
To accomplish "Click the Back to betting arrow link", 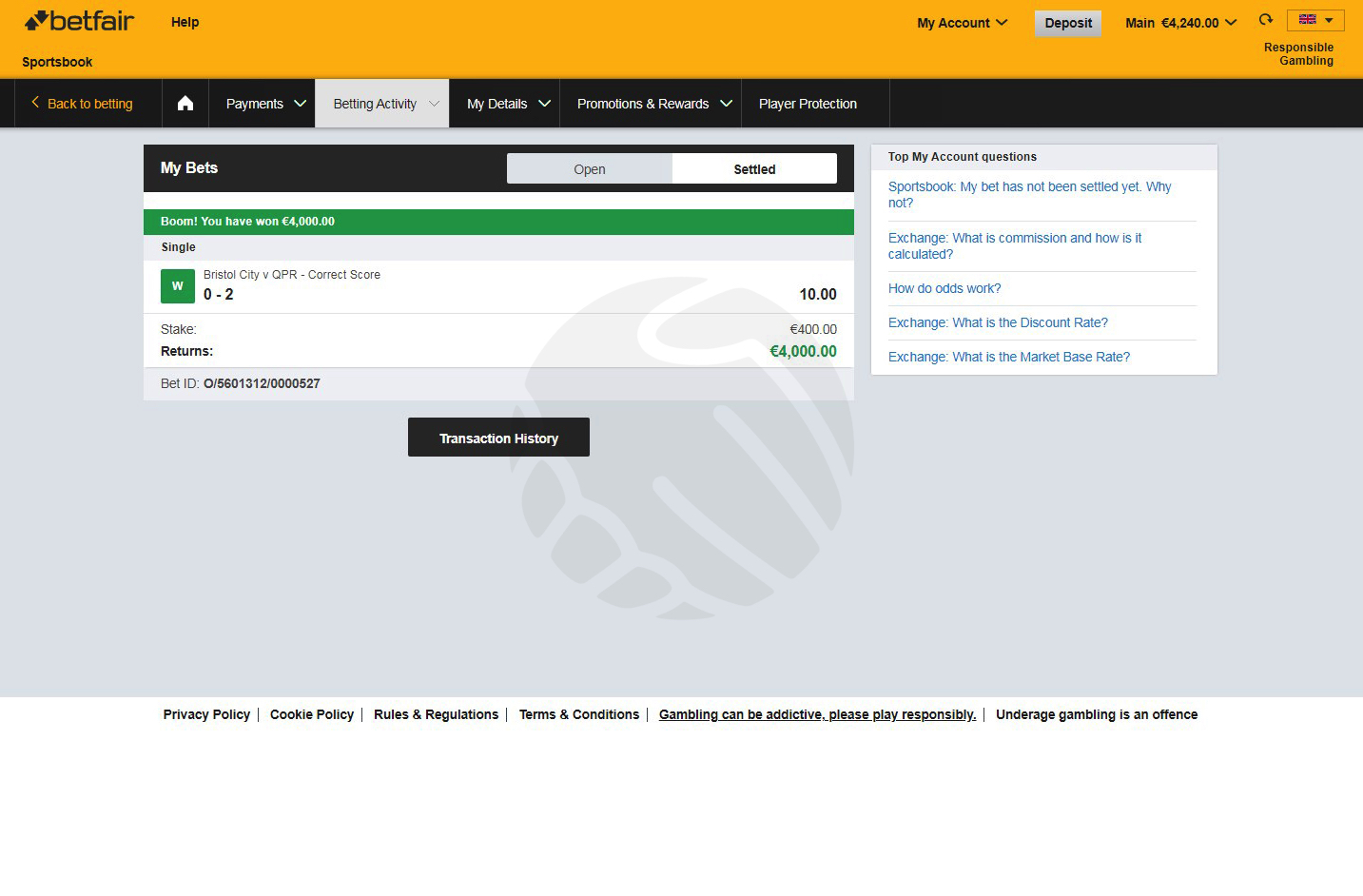I will [x=82, y=104].
